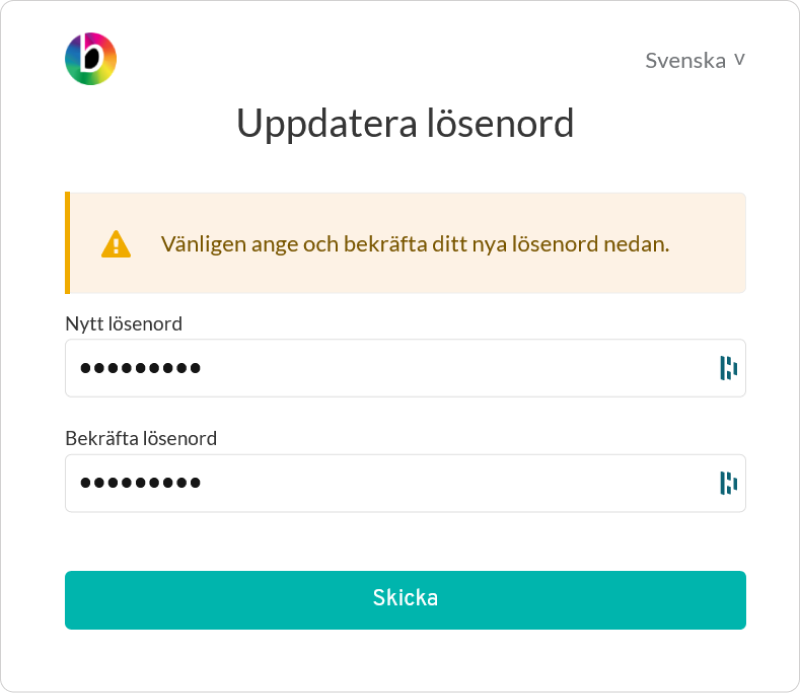This screenshot has height=693, width=800.
Task: Focus the Bekräfta lösenord input field
Action: coord(405,483)
